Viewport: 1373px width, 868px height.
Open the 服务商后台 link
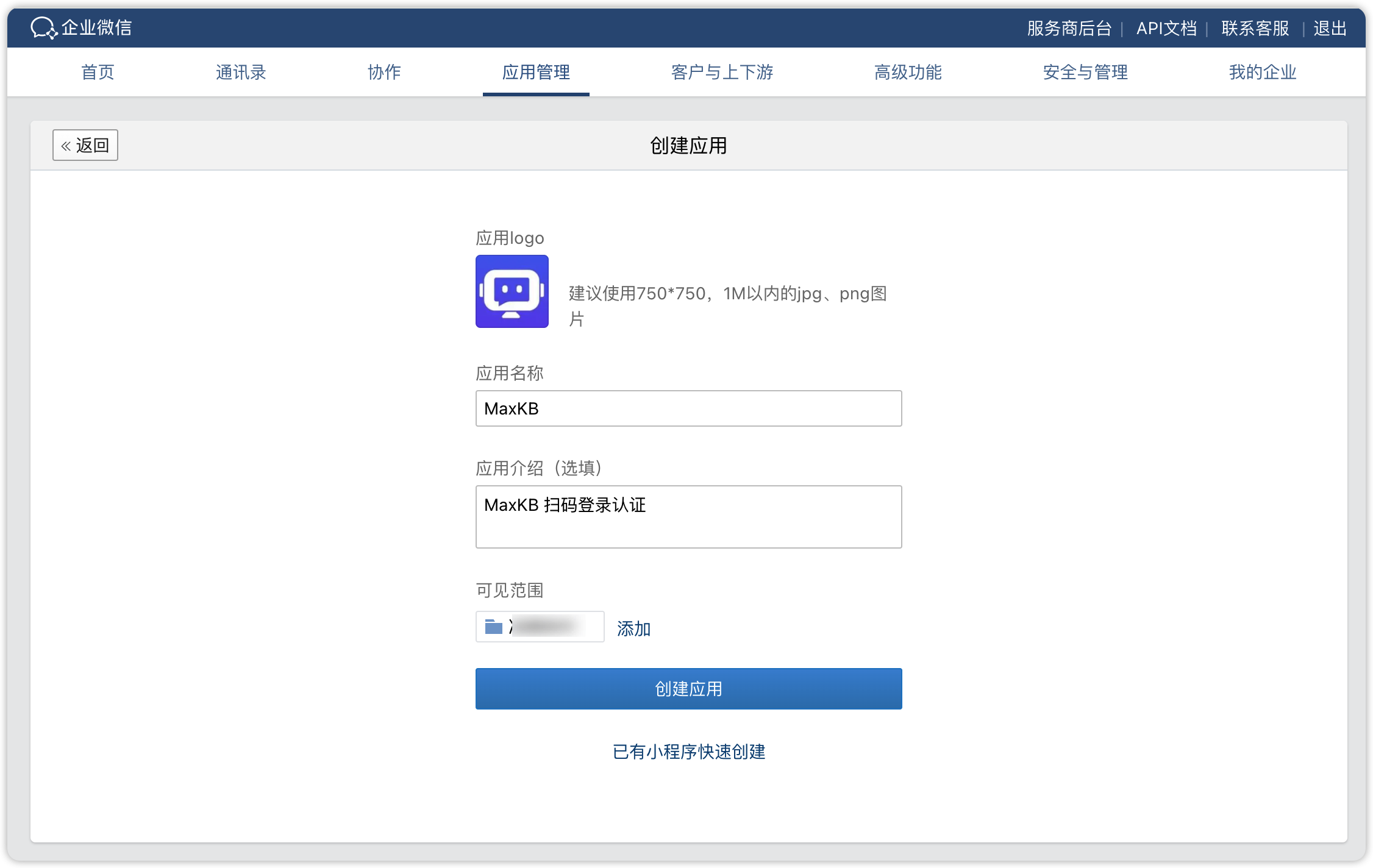(x=1069, y=28)
